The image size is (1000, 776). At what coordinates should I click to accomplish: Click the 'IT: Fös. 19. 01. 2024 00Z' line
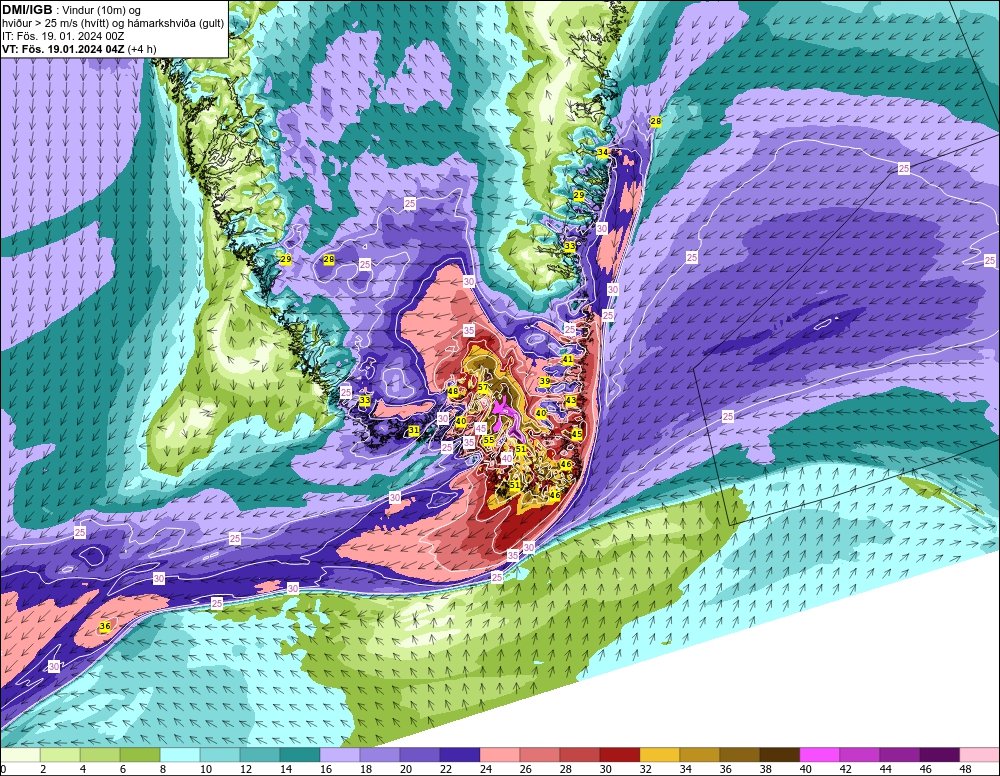[x=63, y=36]
